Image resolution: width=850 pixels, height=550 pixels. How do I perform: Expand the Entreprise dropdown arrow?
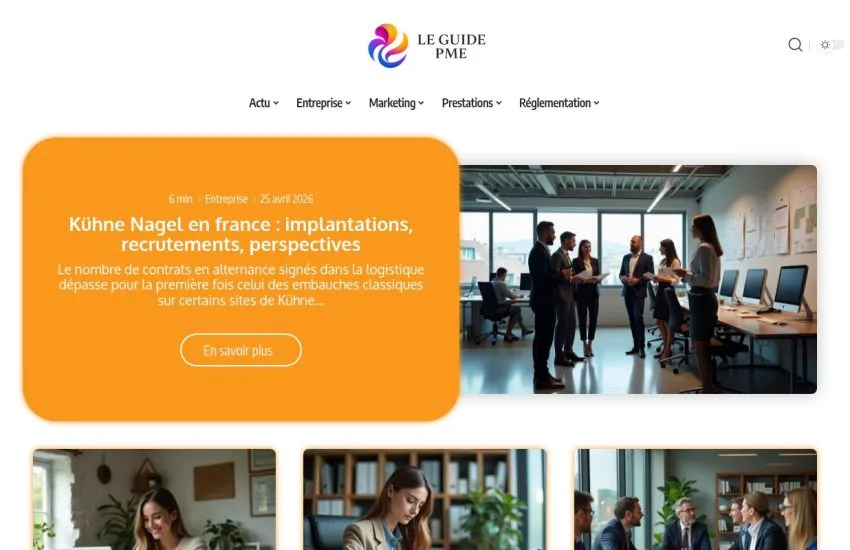348,103
